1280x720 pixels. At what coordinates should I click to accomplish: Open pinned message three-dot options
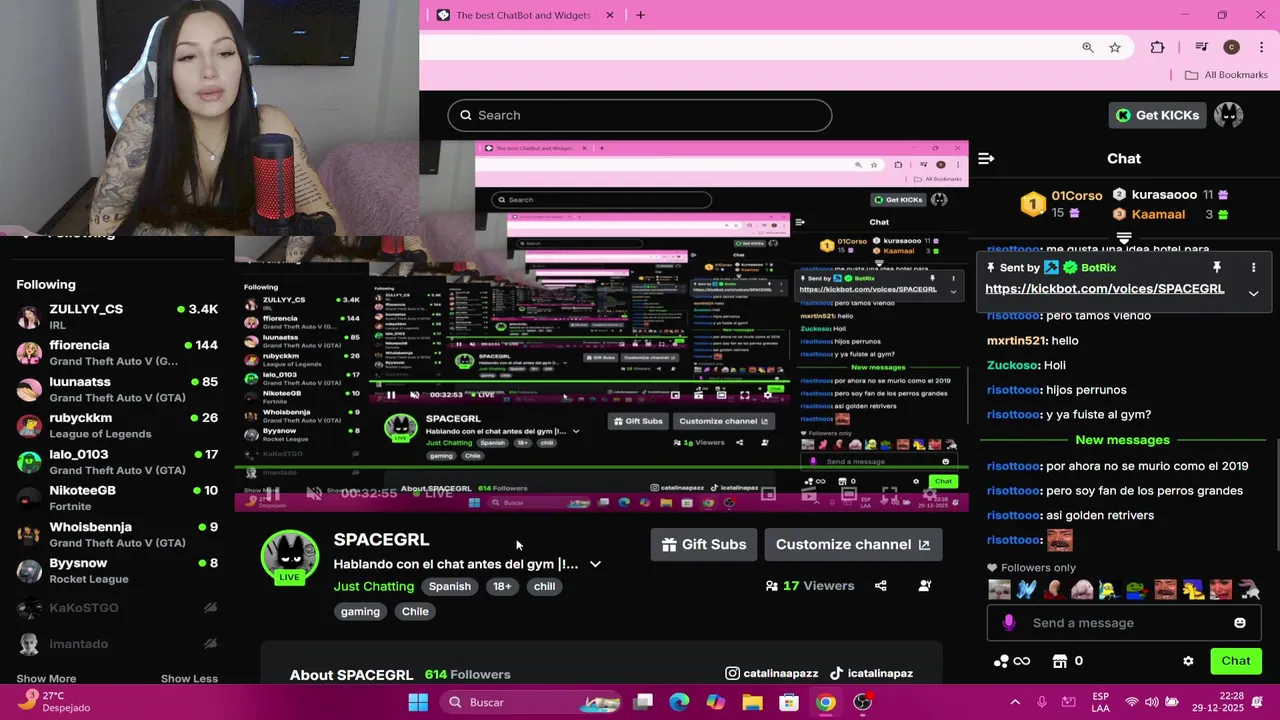click(x=1253, y=268)
